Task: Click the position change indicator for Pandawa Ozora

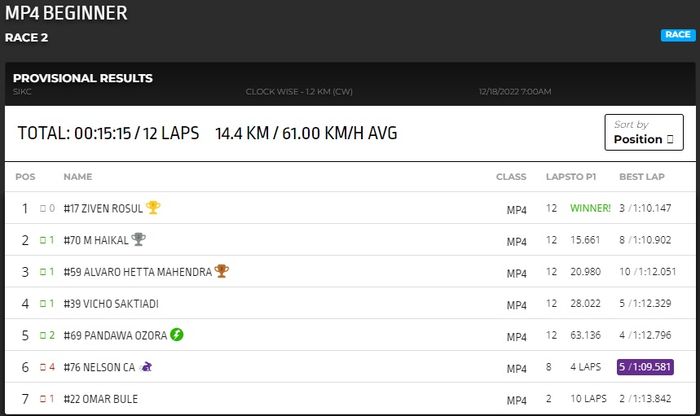Action: click(47, 335)
